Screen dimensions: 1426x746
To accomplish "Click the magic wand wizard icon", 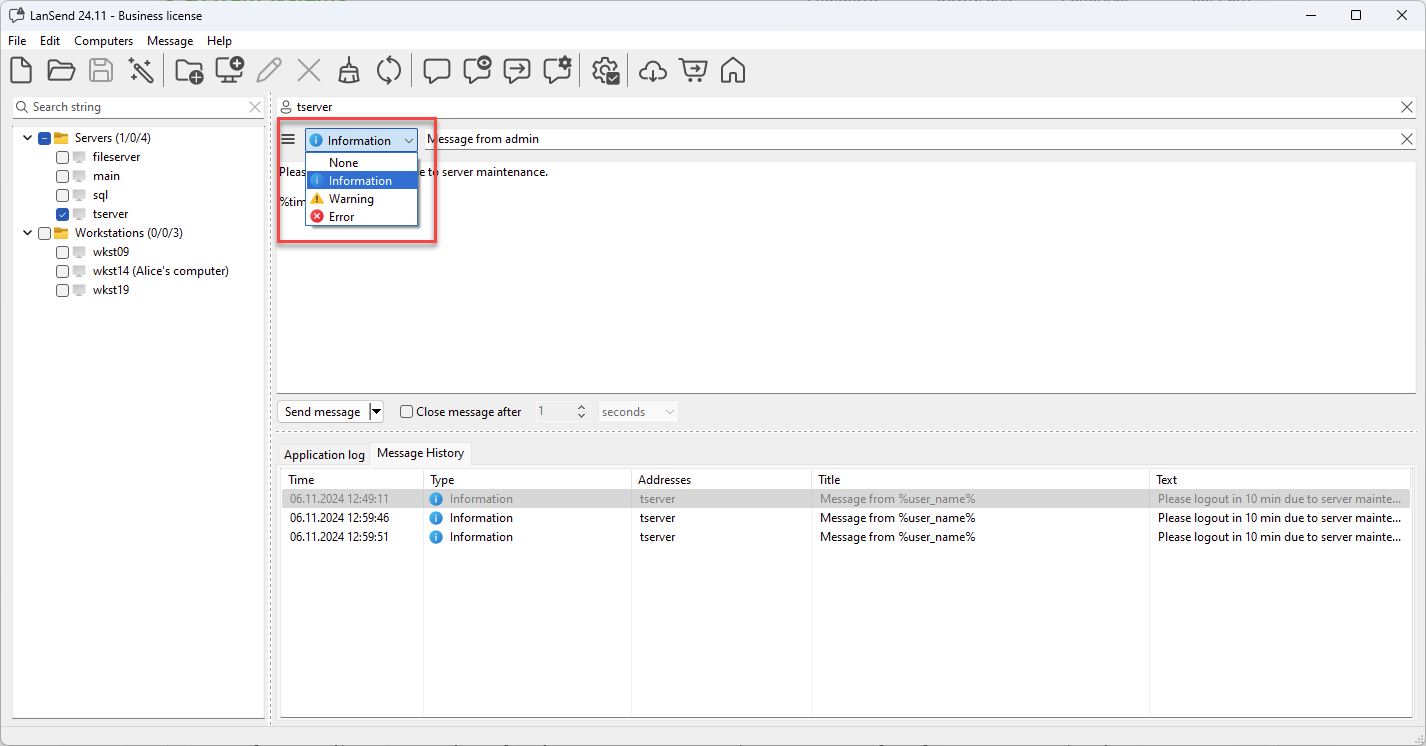I will [141, 71].
